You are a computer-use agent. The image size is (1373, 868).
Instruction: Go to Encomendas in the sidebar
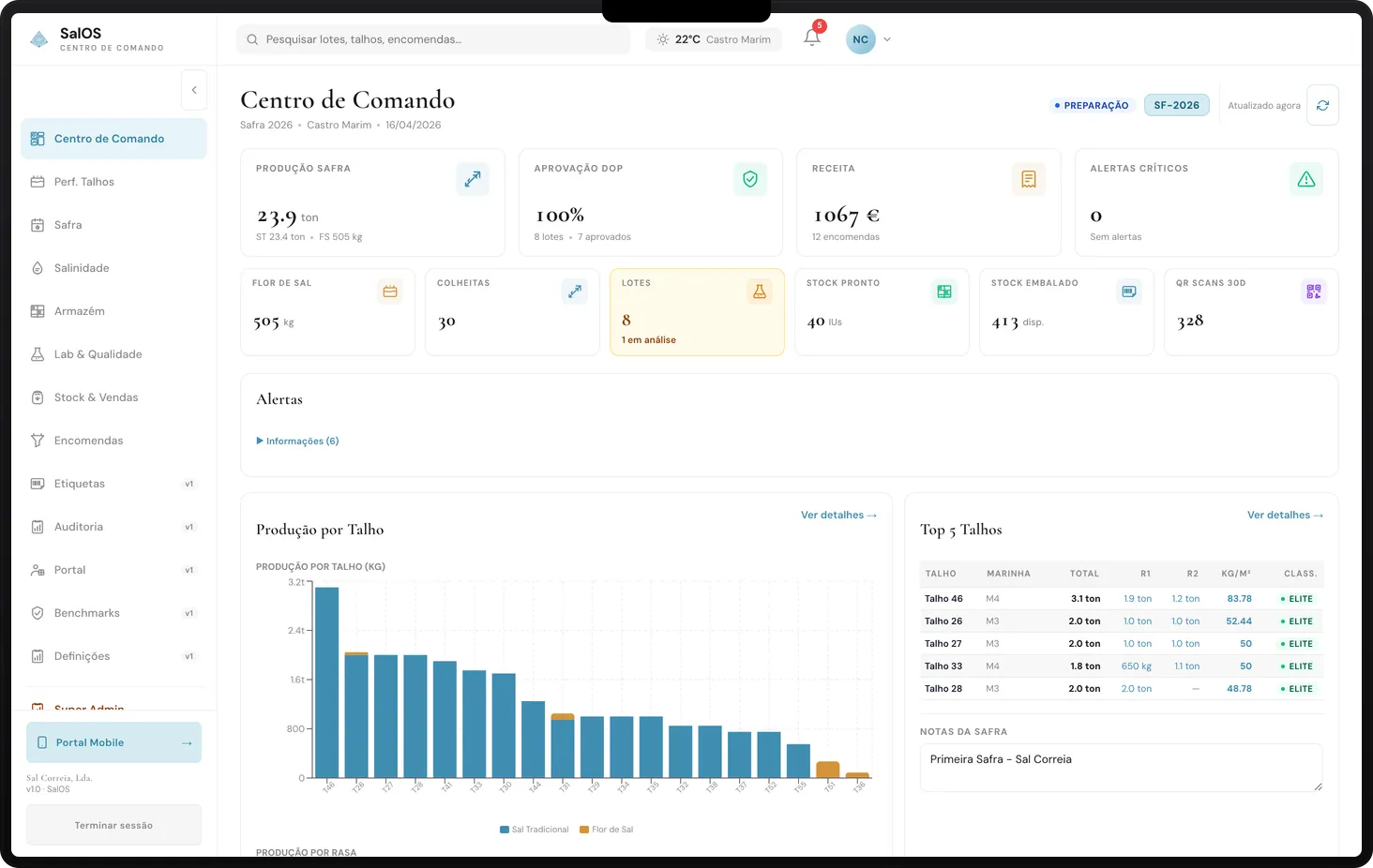tap(89, 440)
